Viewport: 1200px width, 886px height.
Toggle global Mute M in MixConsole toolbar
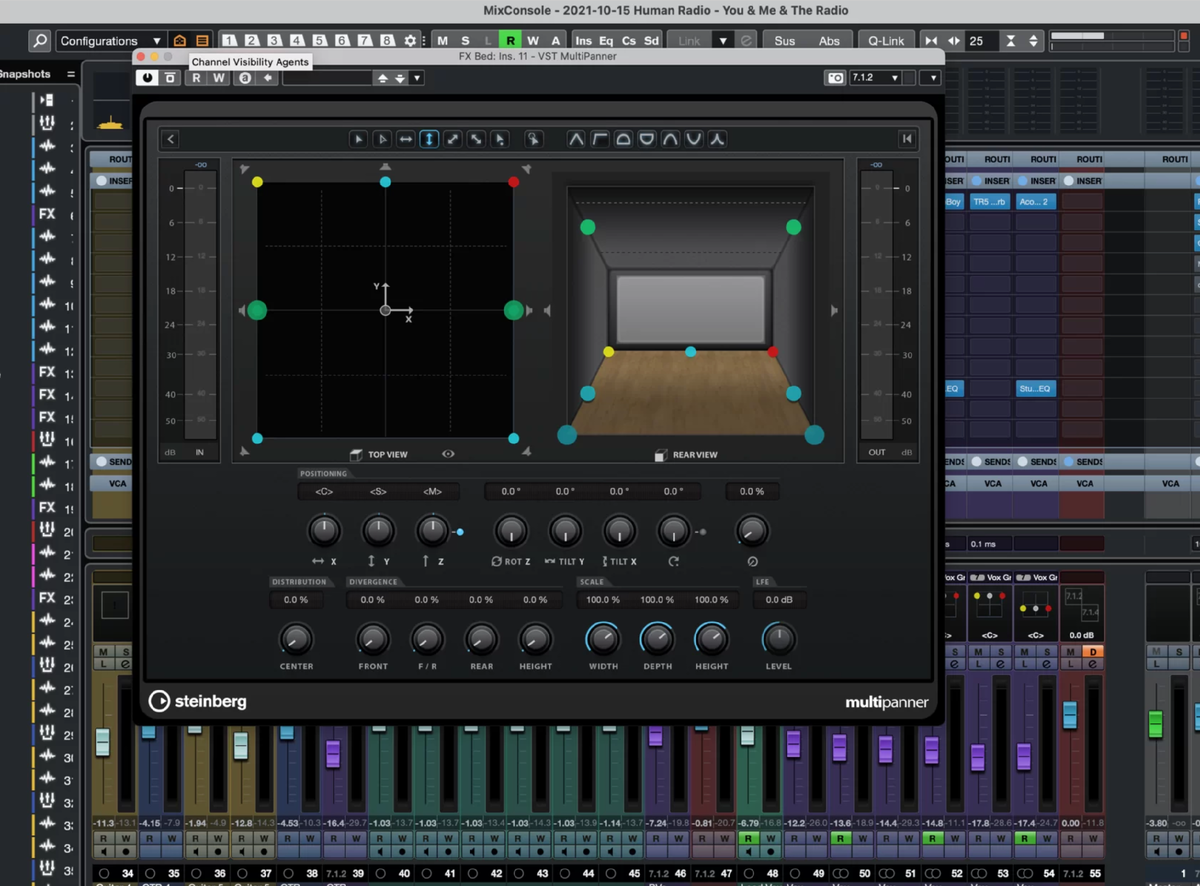(x=442, y=41)
